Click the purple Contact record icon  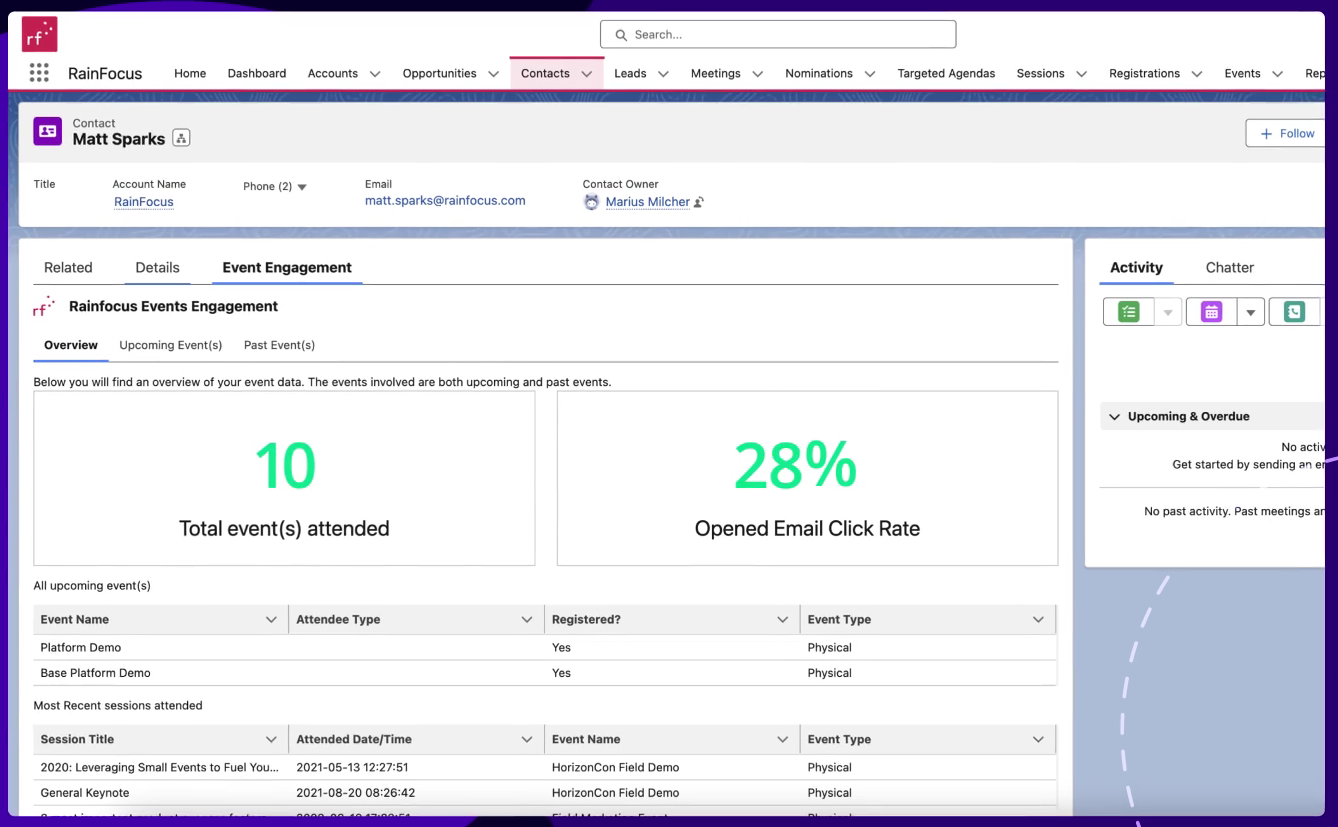coord(48,131)
